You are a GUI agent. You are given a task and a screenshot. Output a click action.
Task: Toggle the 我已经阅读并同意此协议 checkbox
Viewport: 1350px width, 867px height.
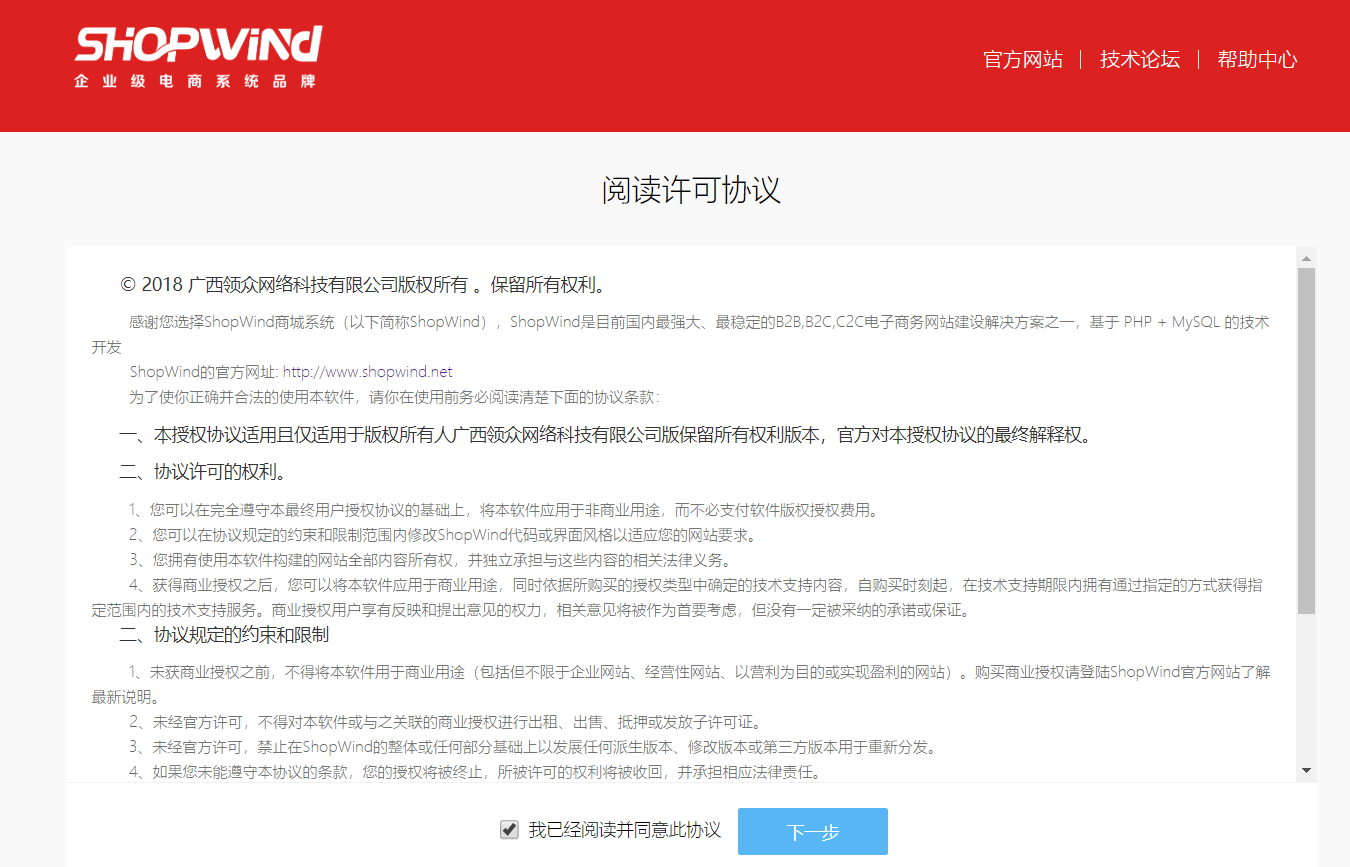point(509,829)
